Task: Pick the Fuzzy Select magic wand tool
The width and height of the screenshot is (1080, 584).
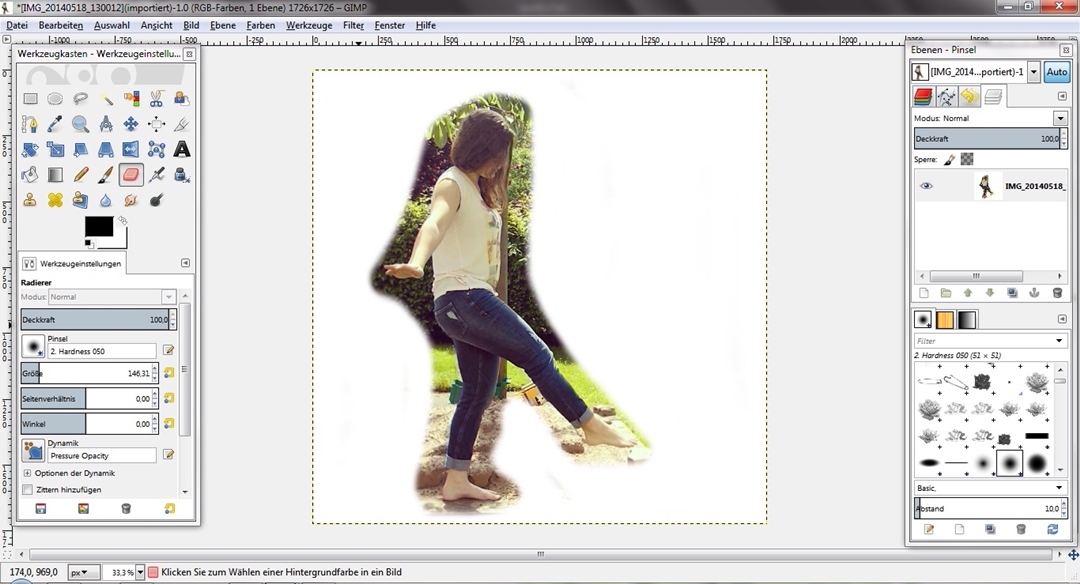Action: [x=106, y=99]
